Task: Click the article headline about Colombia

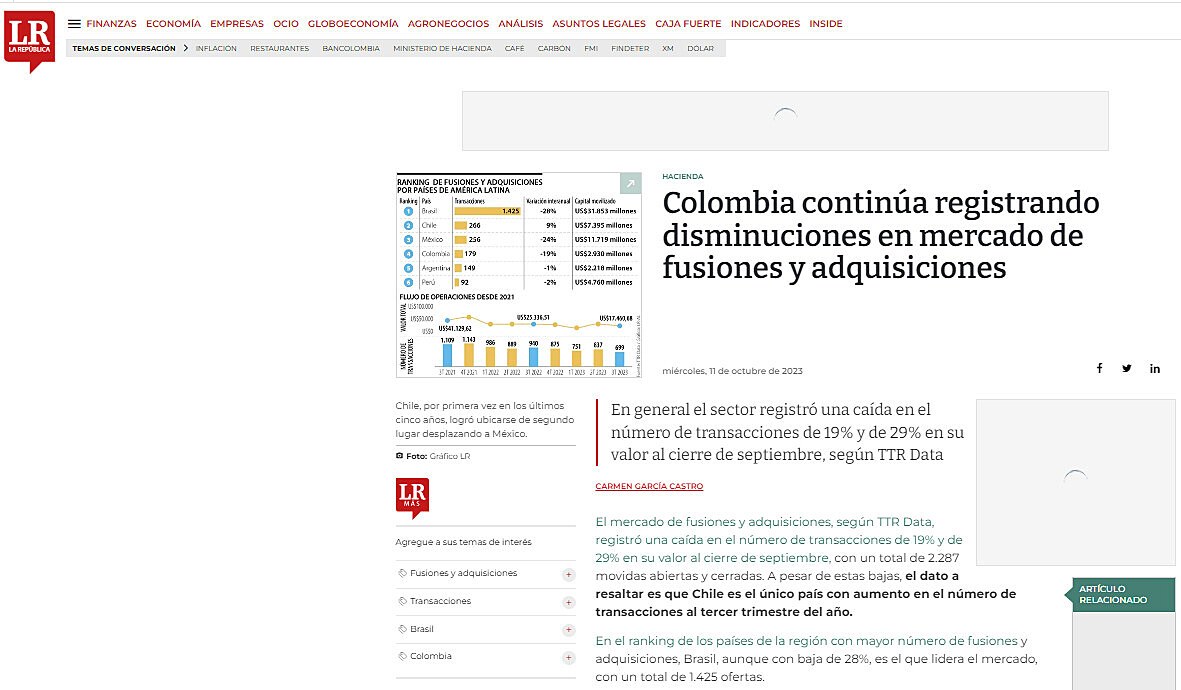Action: [880, 235]
